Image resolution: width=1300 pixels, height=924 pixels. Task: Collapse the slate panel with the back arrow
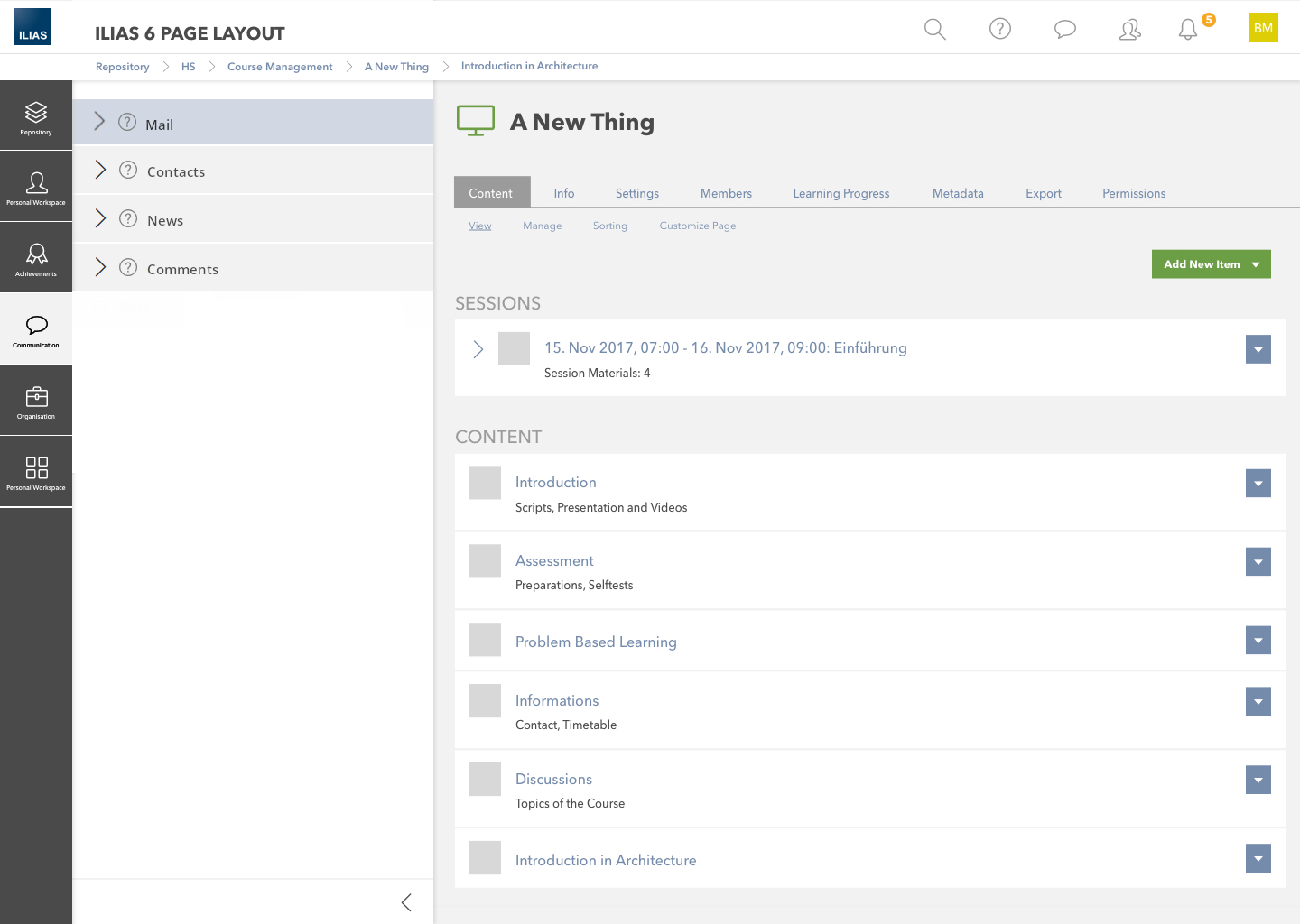click(406, 902)
